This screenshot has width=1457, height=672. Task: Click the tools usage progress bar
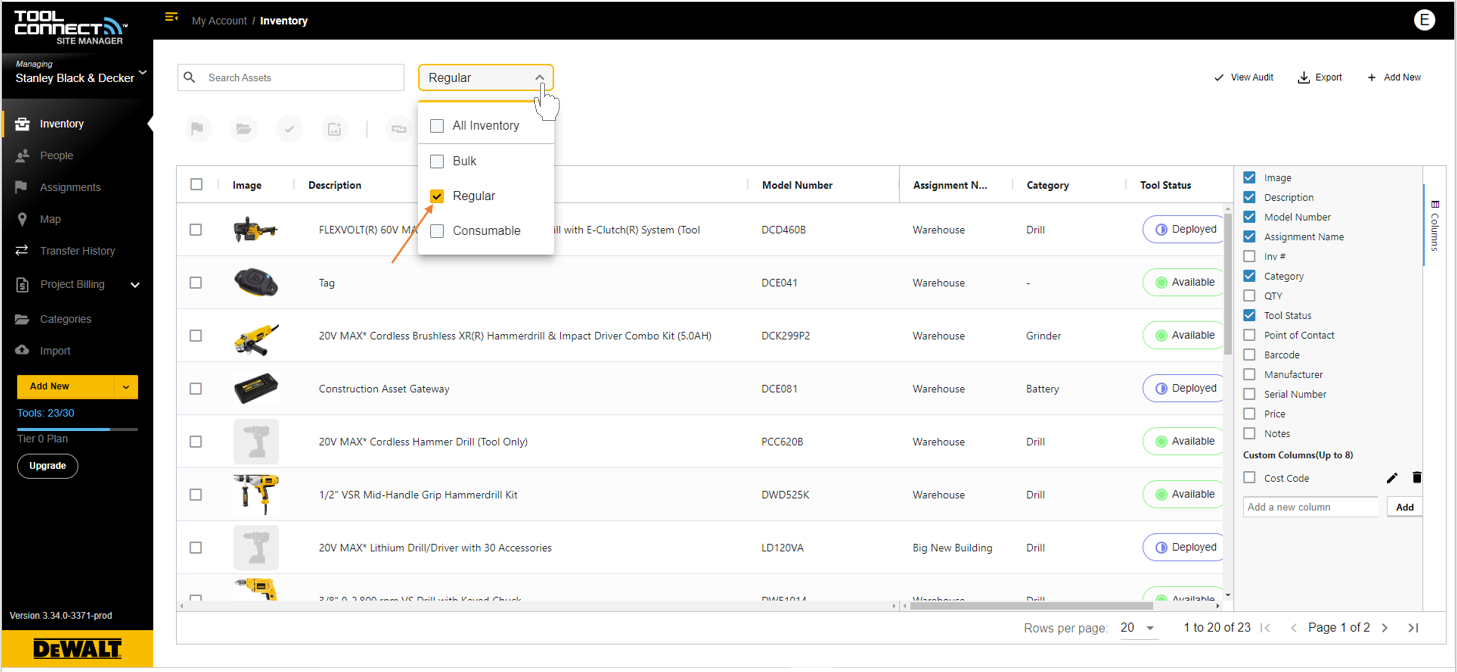pos(77,429)
